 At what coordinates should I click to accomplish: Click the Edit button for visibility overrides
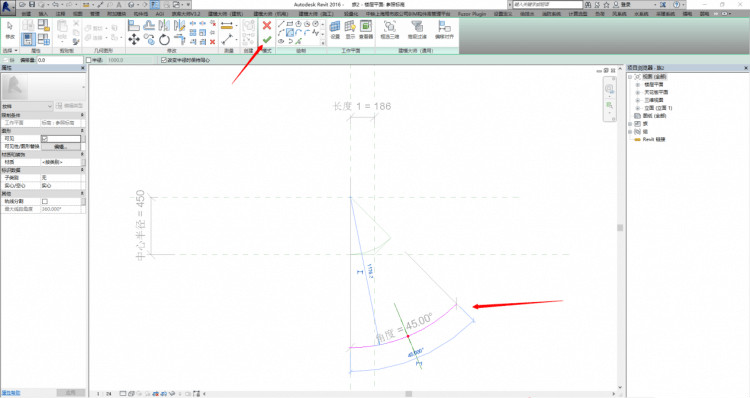click(61, 146)
